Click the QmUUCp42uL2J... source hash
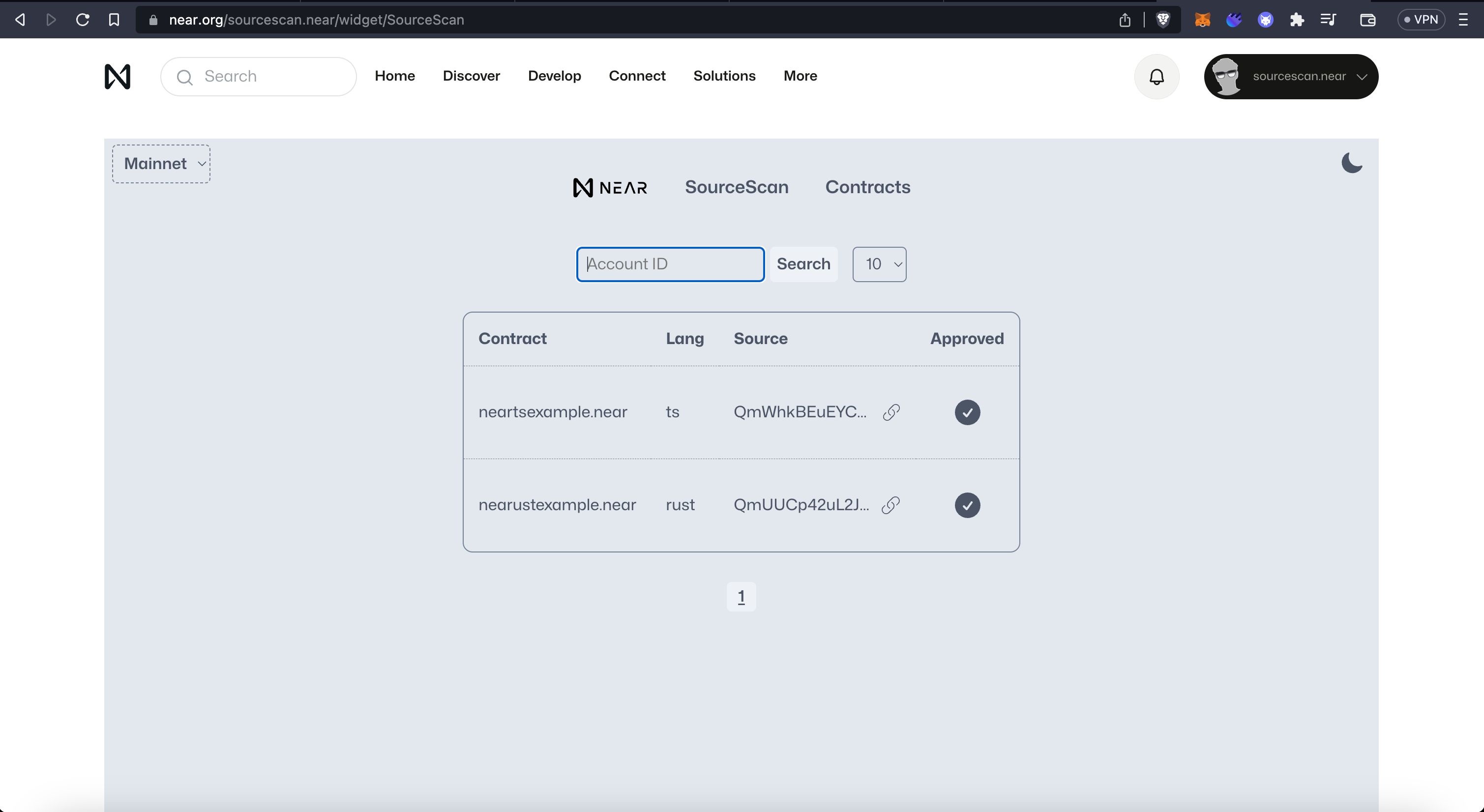 (801, 505)
